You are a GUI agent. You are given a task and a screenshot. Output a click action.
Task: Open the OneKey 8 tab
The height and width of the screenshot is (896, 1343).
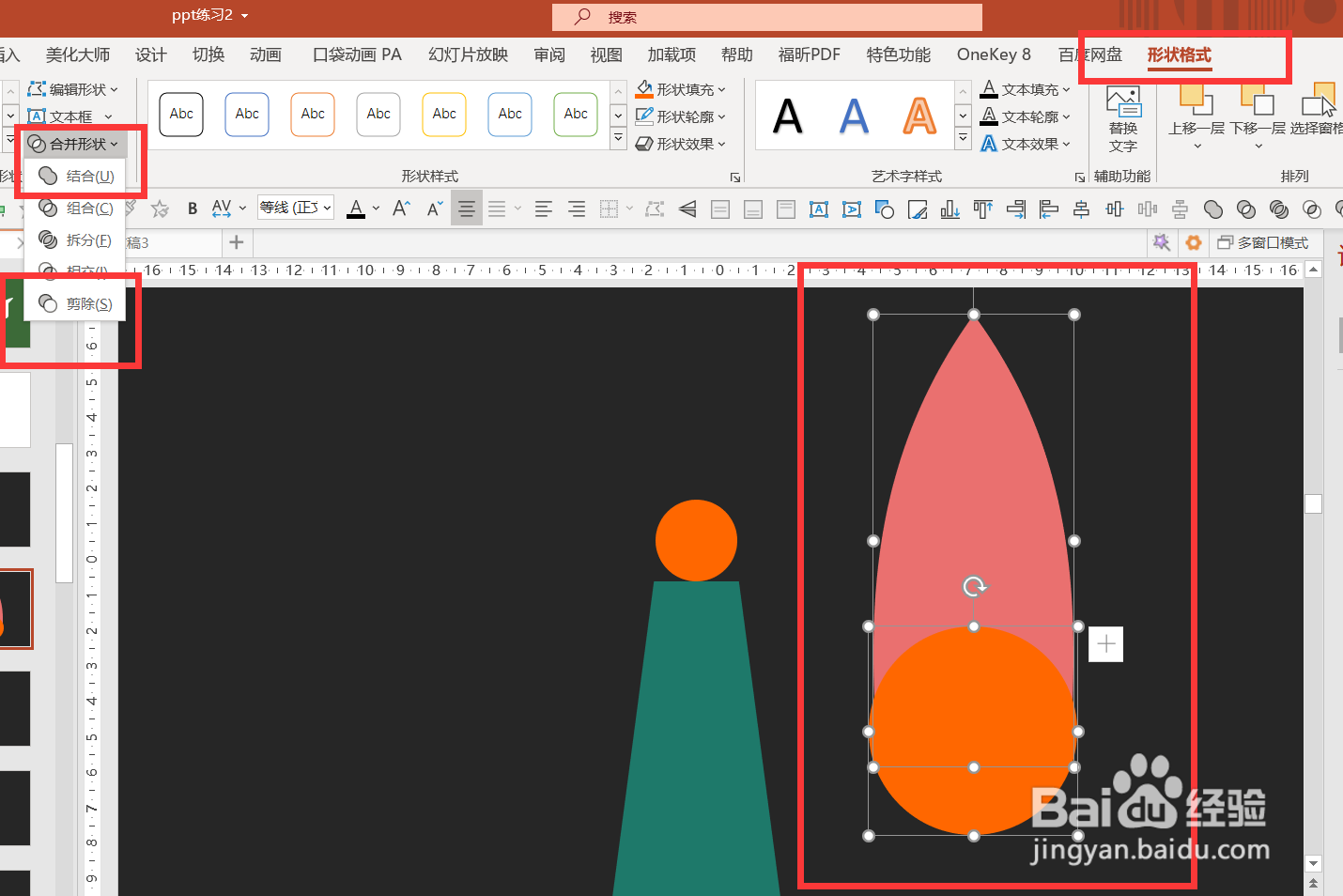click(x=994, y=54)
